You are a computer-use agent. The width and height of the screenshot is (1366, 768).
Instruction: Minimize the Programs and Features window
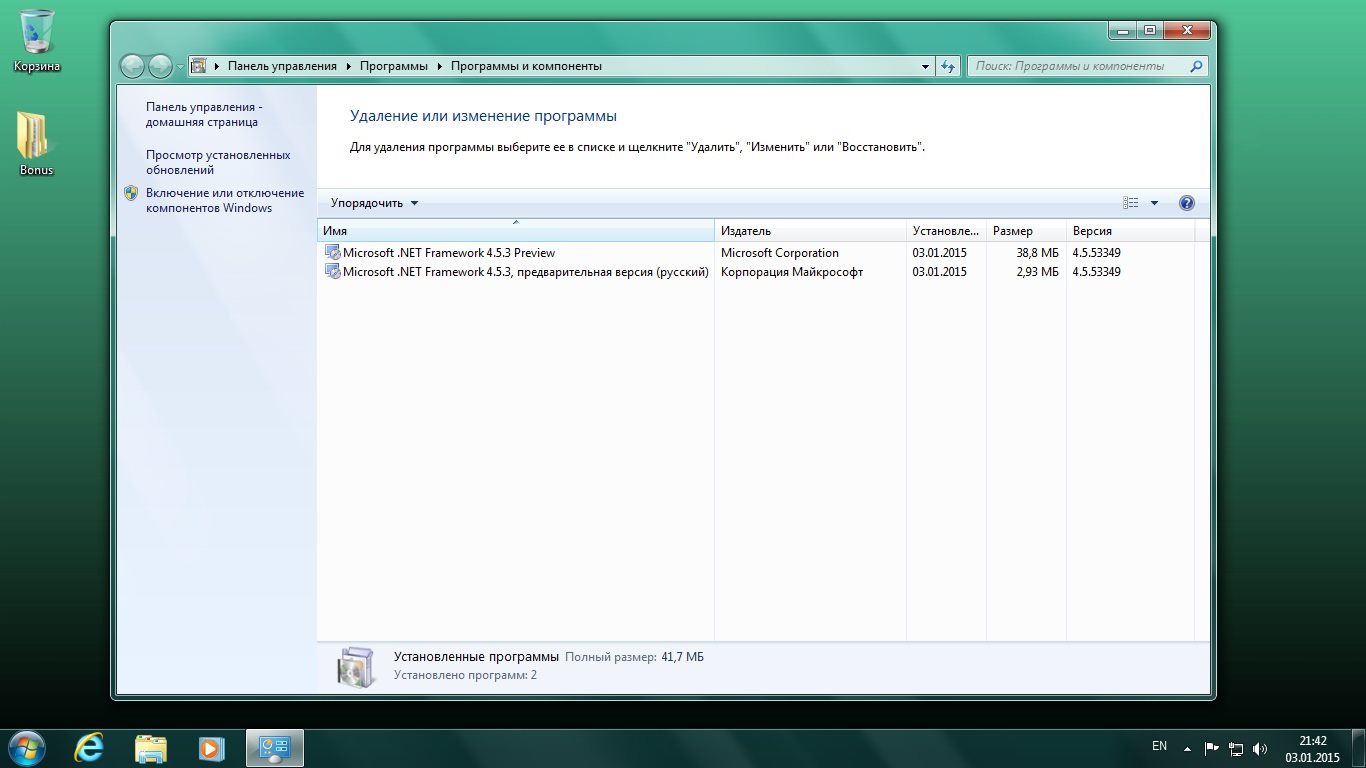click(1122, 31)
